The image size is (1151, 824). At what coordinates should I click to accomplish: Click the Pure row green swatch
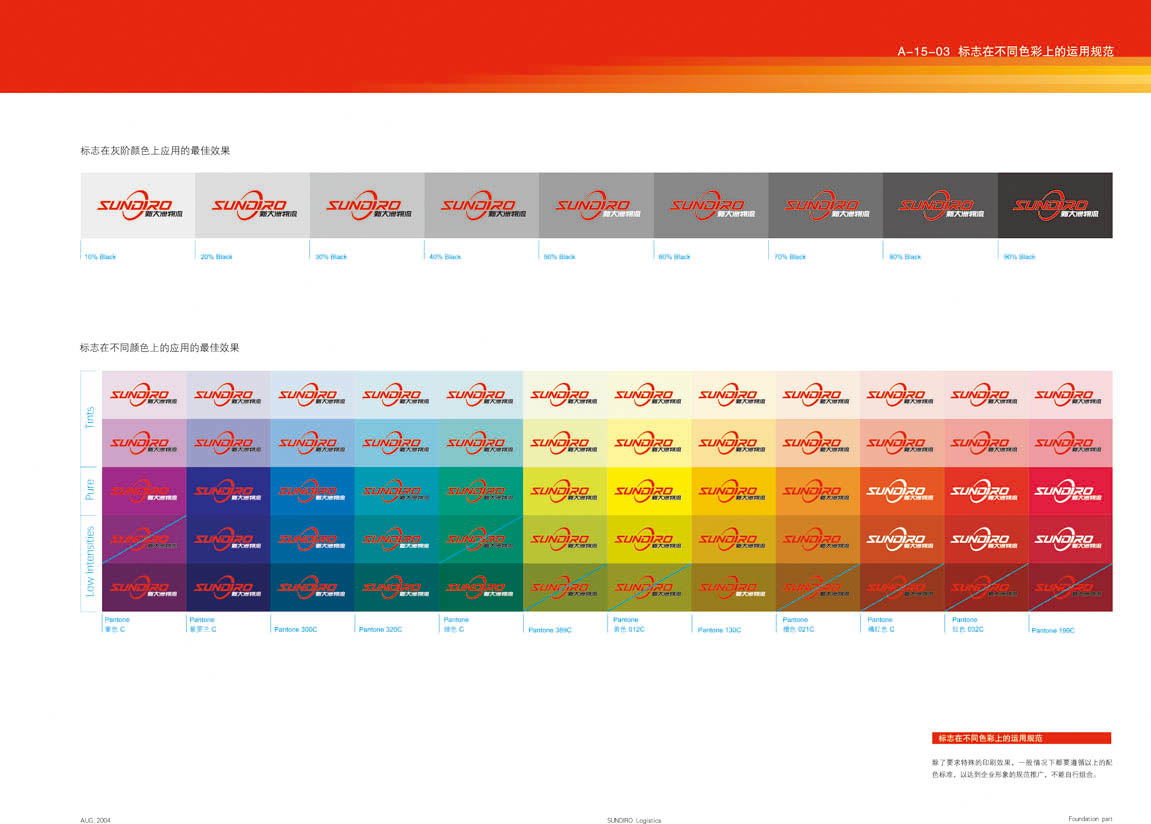[x=481, y=491]
